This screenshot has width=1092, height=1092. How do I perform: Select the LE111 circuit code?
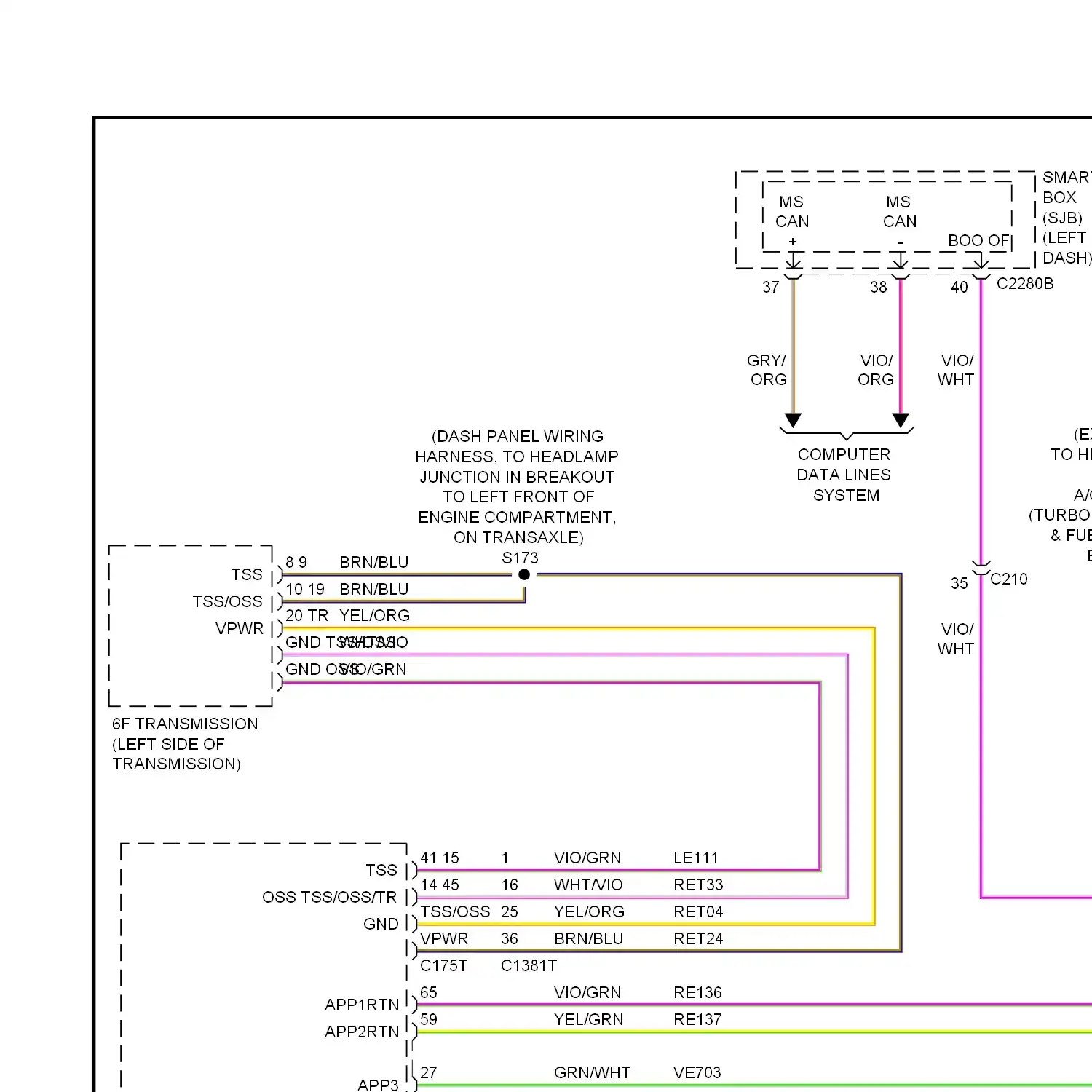click(x=696, y=858)
